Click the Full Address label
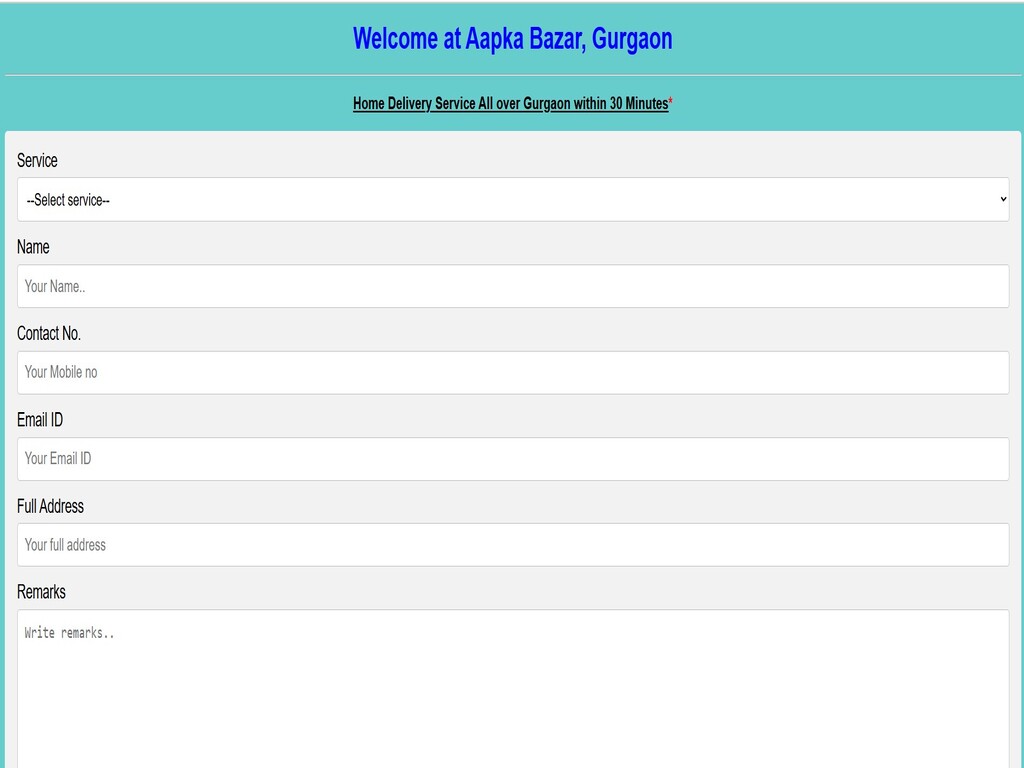The width and height of the screenshot is (1024, 768). (x=50, y=506)
